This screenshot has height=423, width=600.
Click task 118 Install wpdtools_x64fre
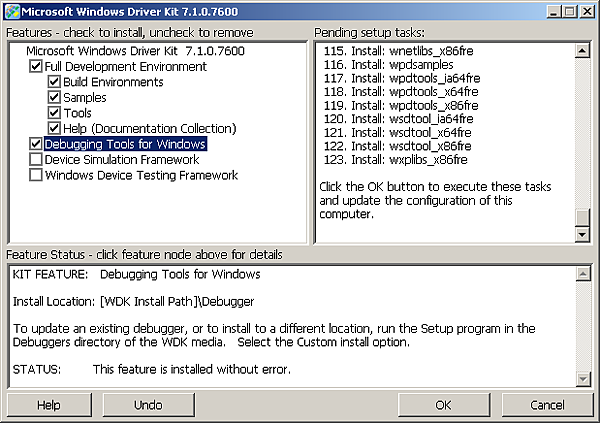(x=401, y=91)
